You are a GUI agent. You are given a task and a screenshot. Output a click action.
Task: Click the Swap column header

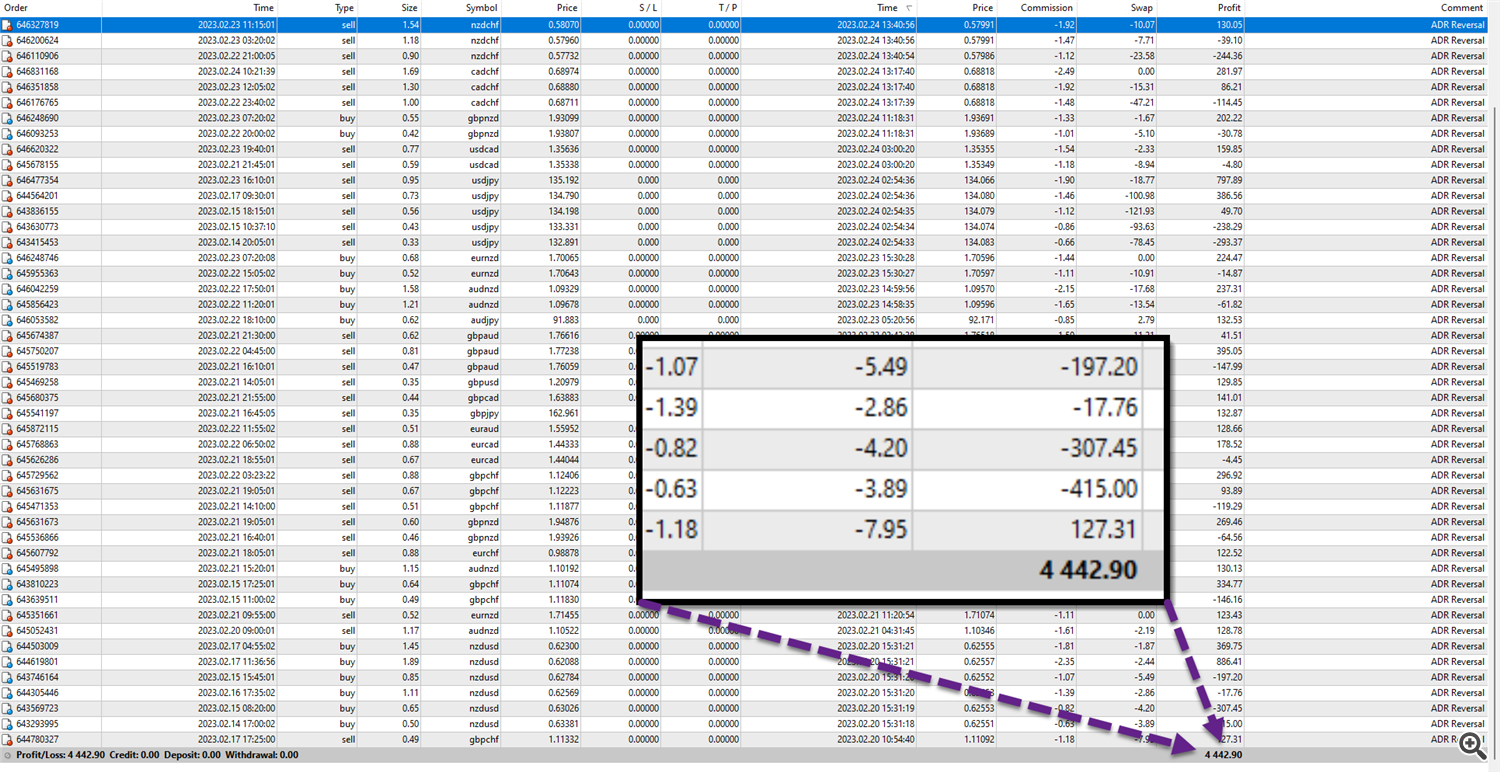tap(1141, 8)
